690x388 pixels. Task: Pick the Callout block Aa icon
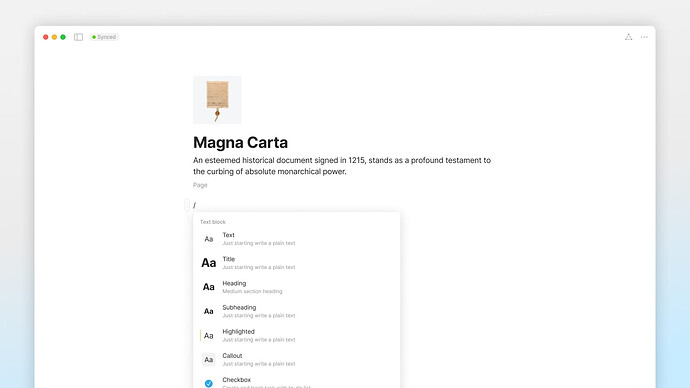coord(209,359)
